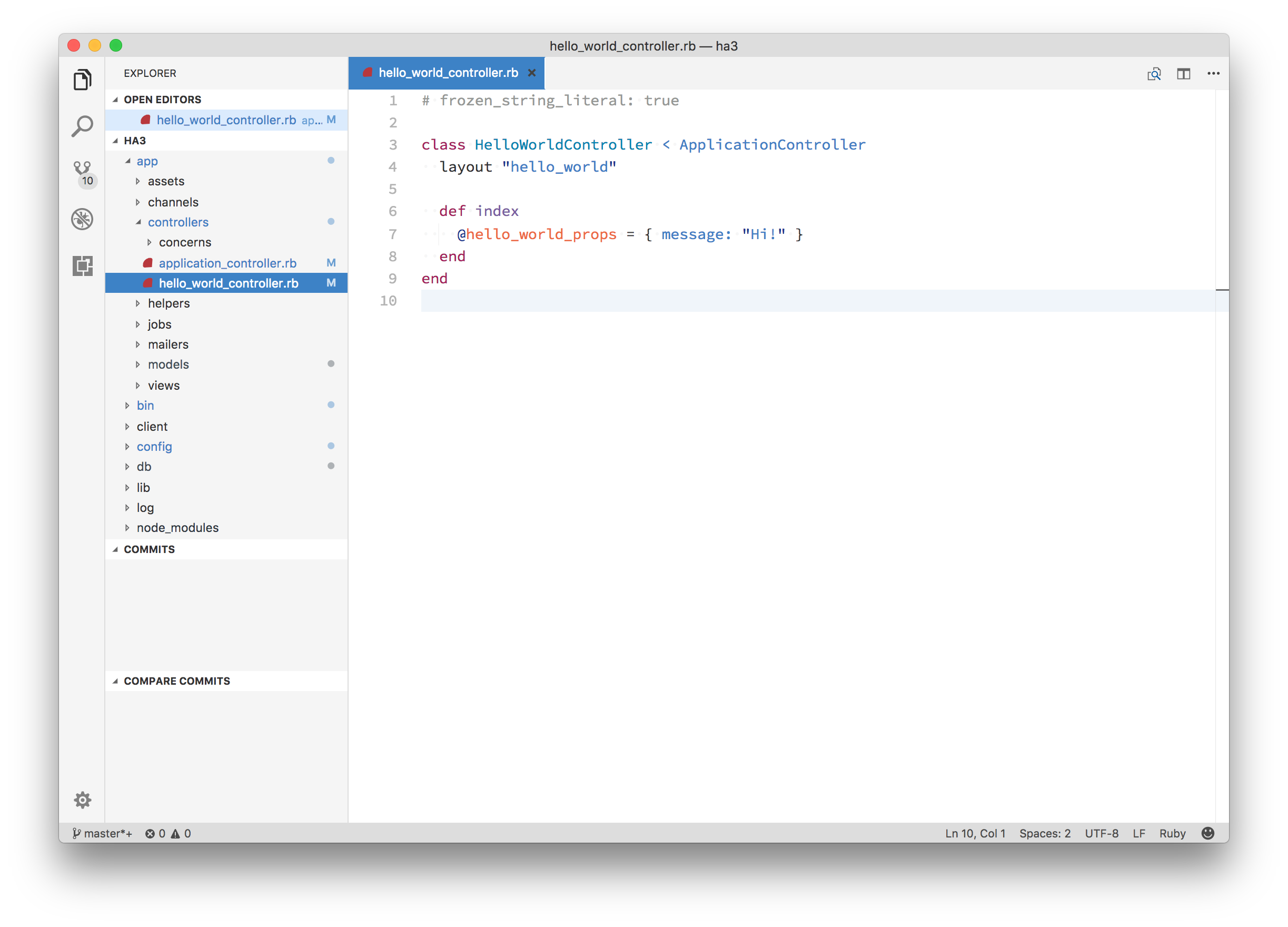The image size is (1288, 927).
Task: Click the COMMITS section label
Action: [x=150, y=549]
